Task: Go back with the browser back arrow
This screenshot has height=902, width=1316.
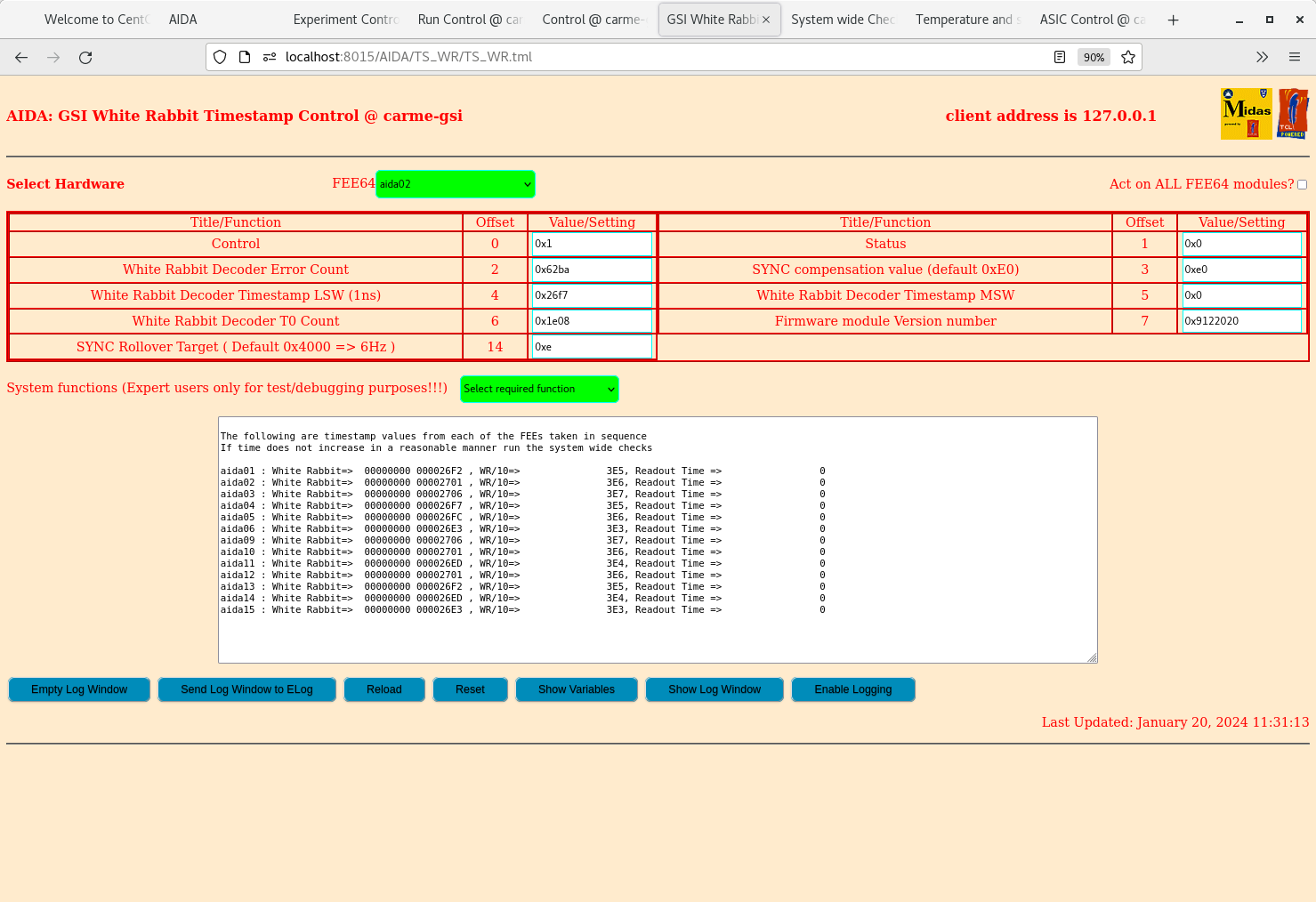Action: [21, 57]
